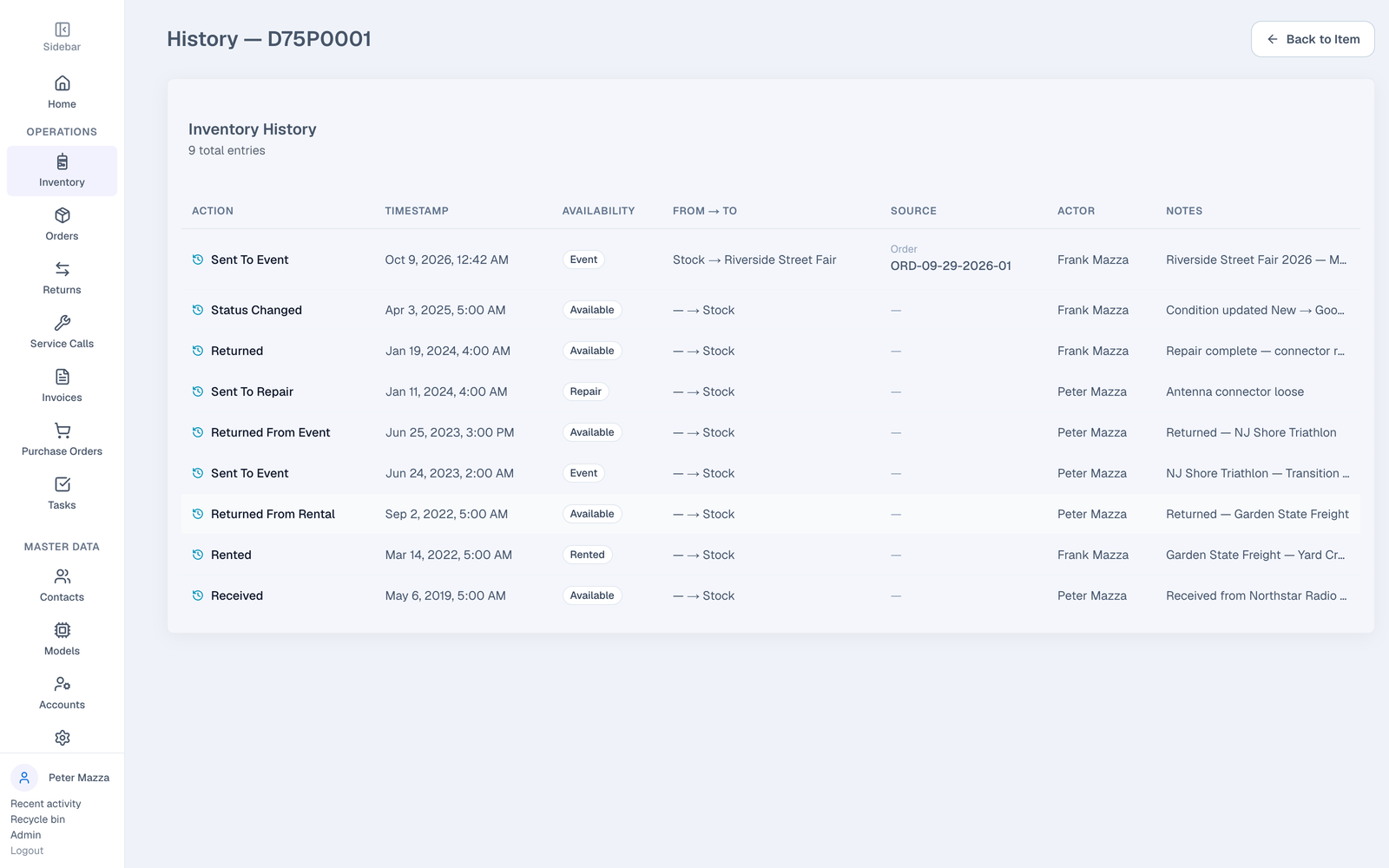Open the Recycle bin link
This screenshot has height=868, width=1389.
tap(37, 819)
